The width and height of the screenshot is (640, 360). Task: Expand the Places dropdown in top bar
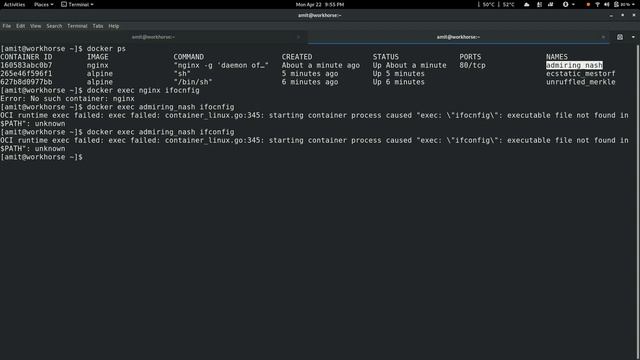pos(43,4)
